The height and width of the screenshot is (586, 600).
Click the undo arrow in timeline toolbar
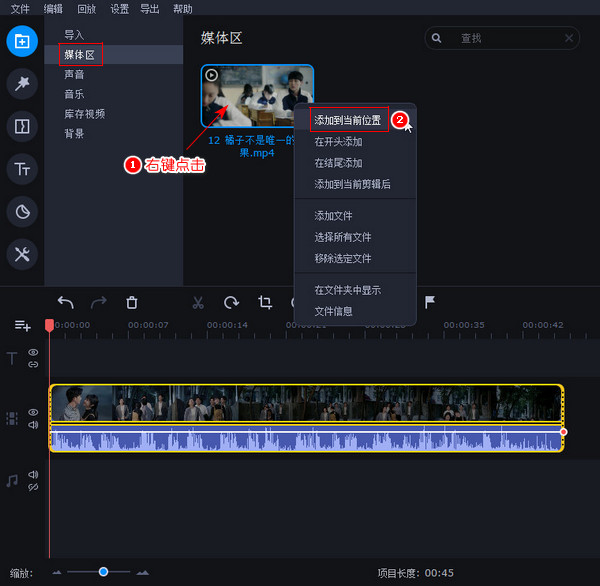coord(66,303)
